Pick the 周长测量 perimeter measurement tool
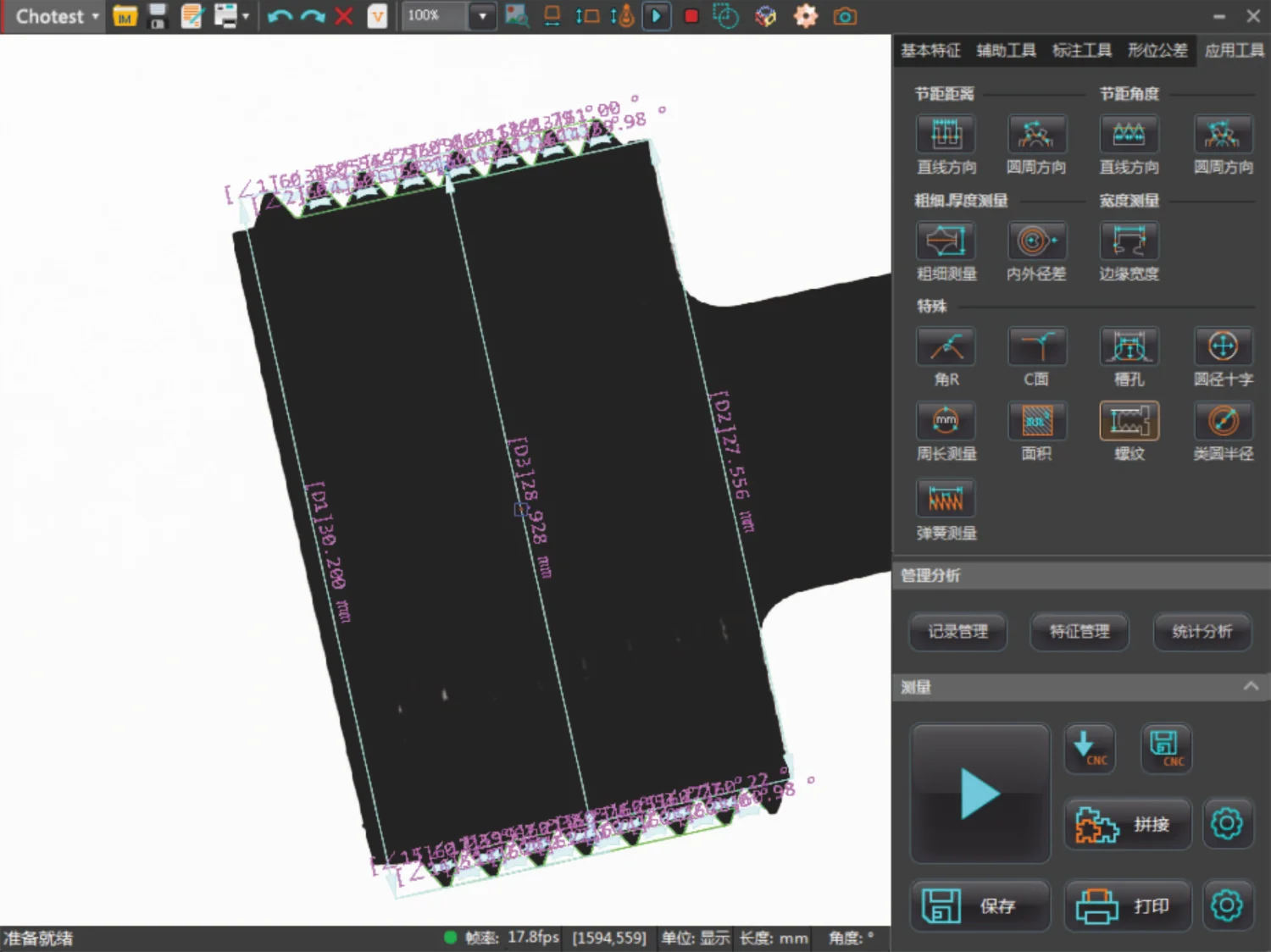The height and width of the screenshot is (952, 1271). coord(946,422)
